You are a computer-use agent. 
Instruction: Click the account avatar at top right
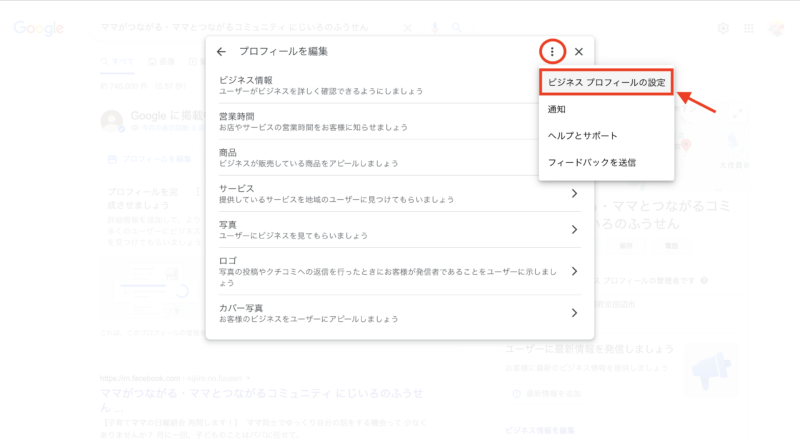tap(777, 28)
